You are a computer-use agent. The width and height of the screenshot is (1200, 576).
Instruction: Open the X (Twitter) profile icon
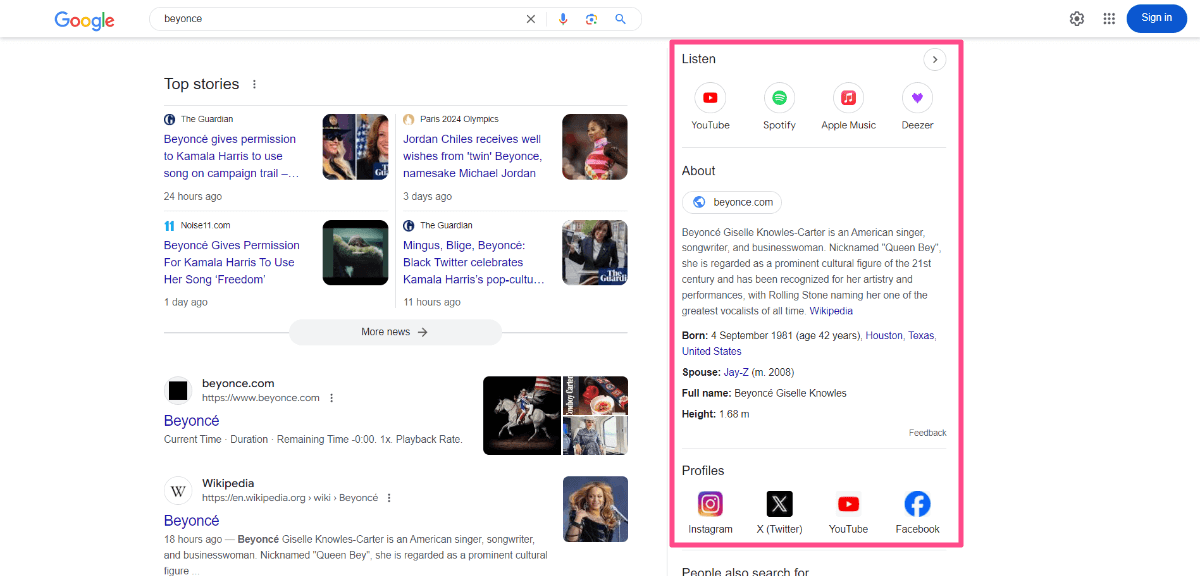pyautogui.click(x=779, y=503)
